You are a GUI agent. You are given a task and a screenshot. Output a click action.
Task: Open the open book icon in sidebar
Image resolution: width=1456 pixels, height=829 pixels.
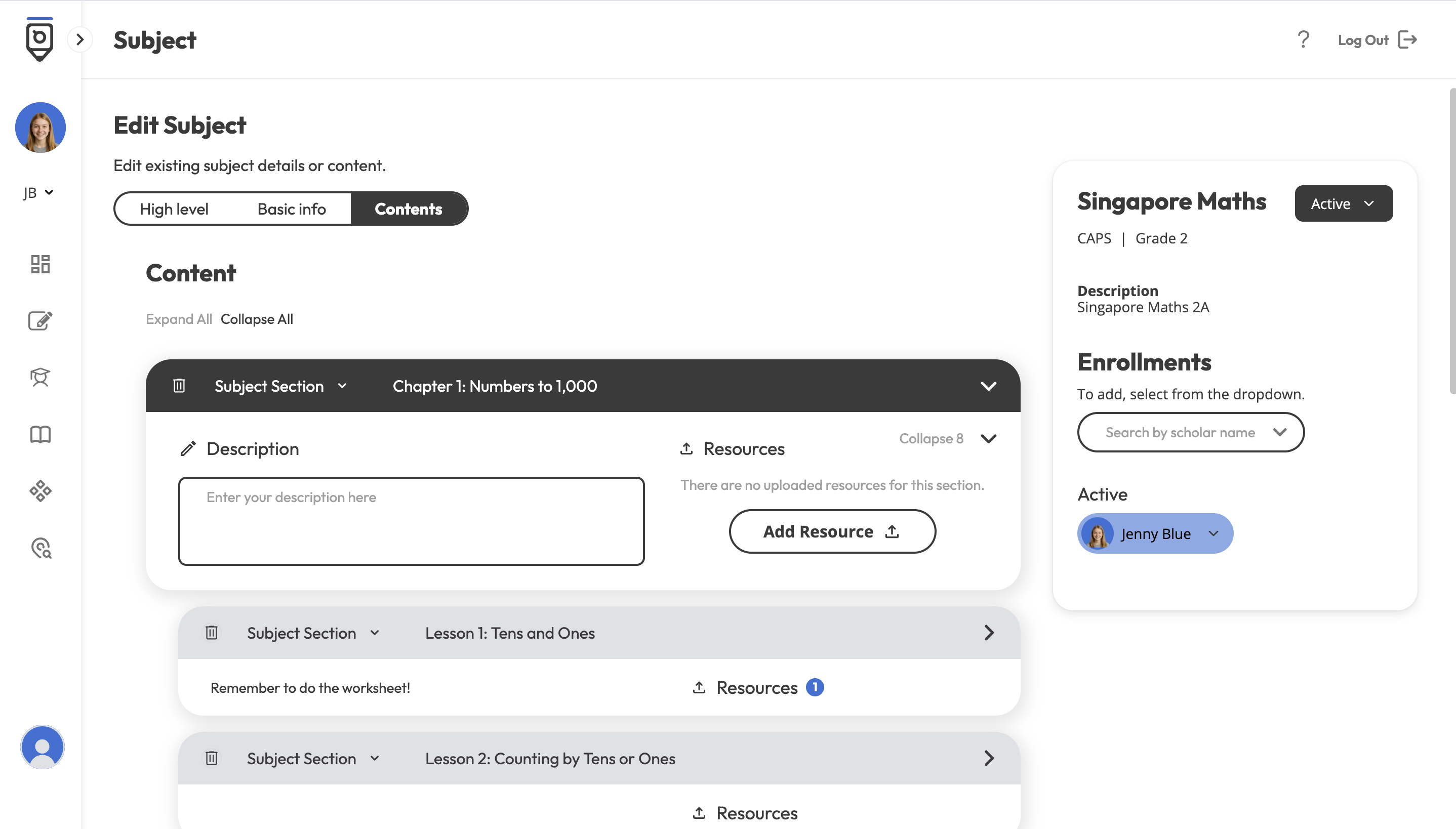41,434
